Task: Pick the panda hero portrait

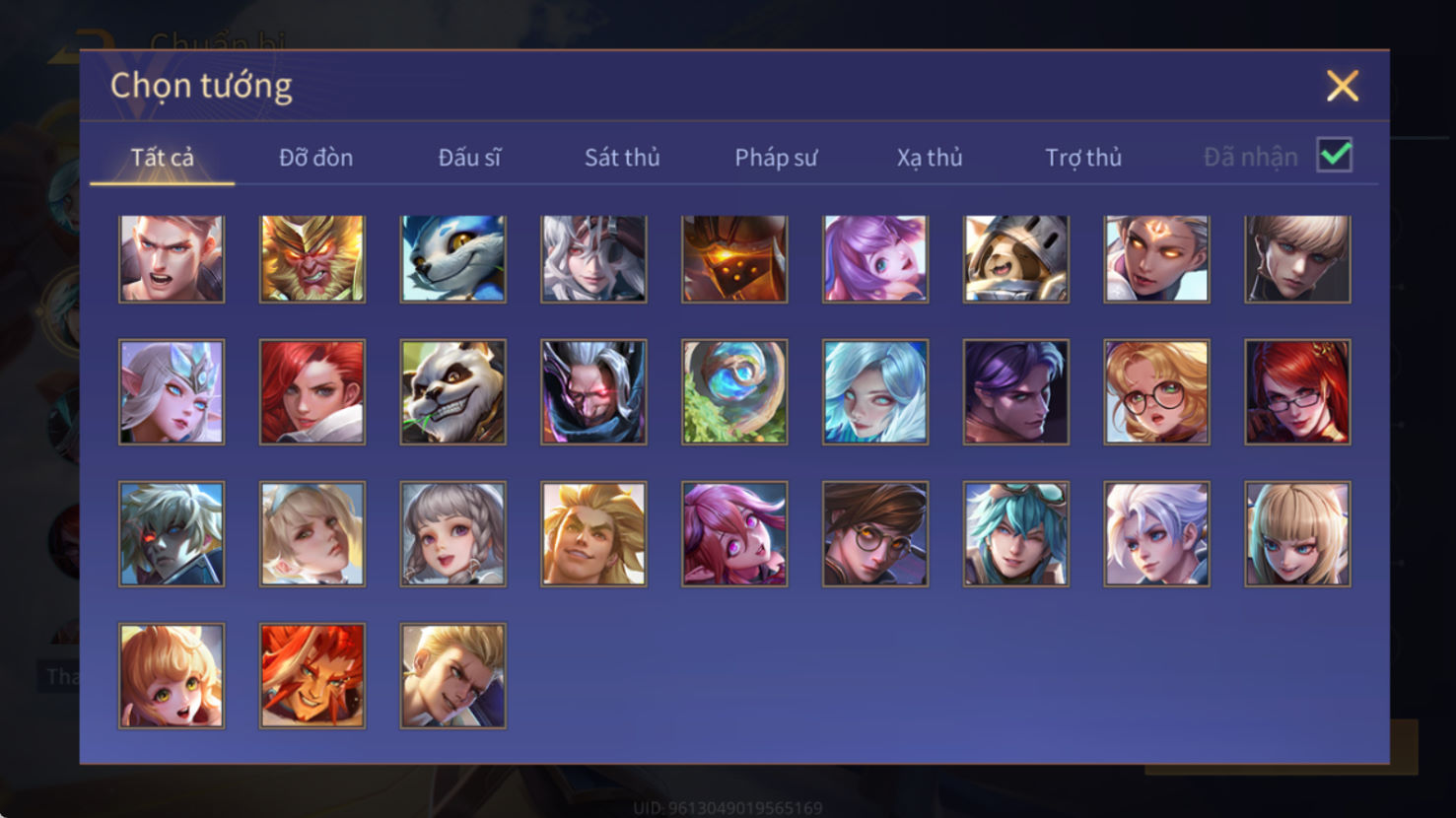Action: [x=453, y=392]
